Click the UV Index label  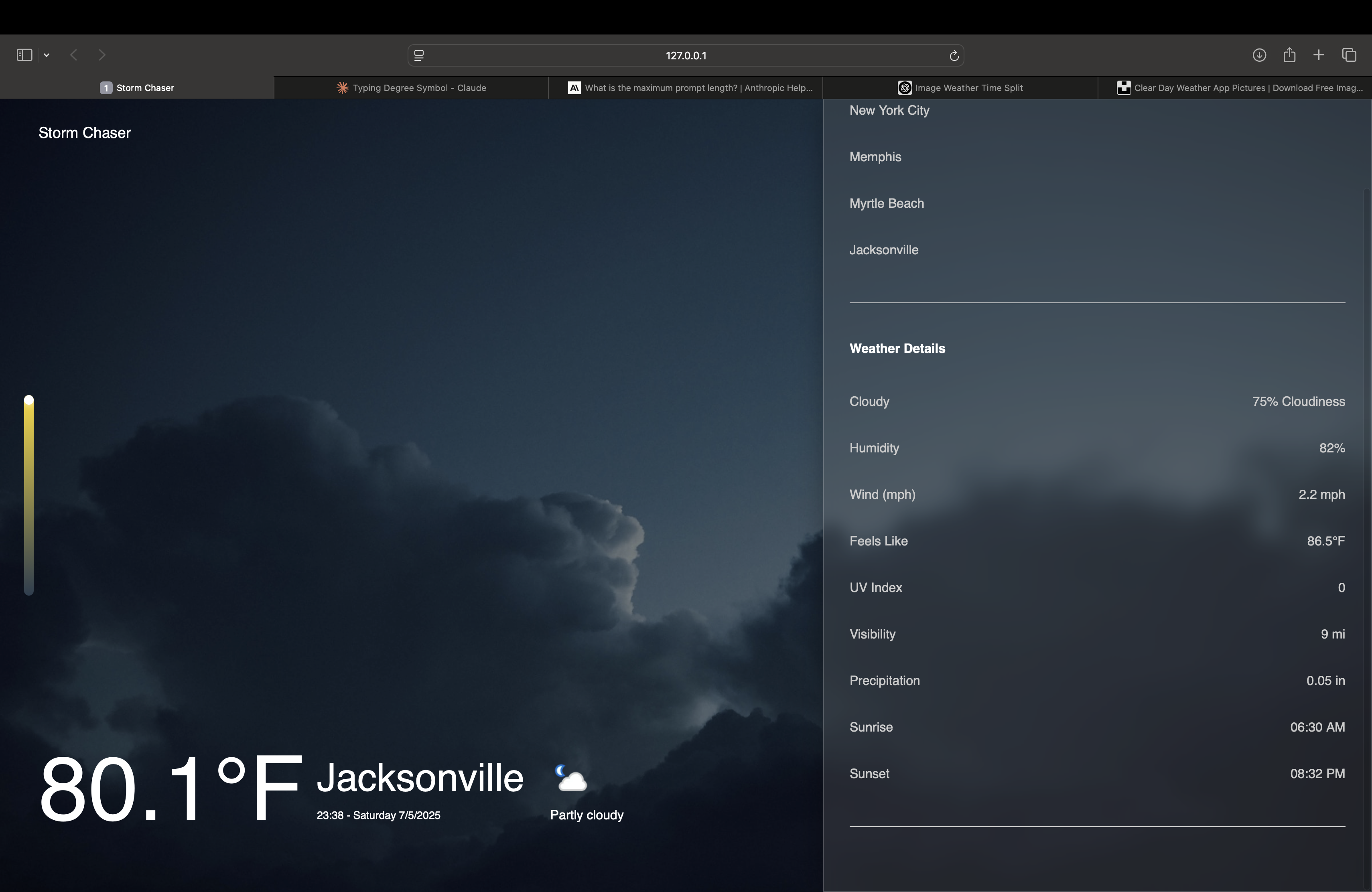[x=876, y=587]
